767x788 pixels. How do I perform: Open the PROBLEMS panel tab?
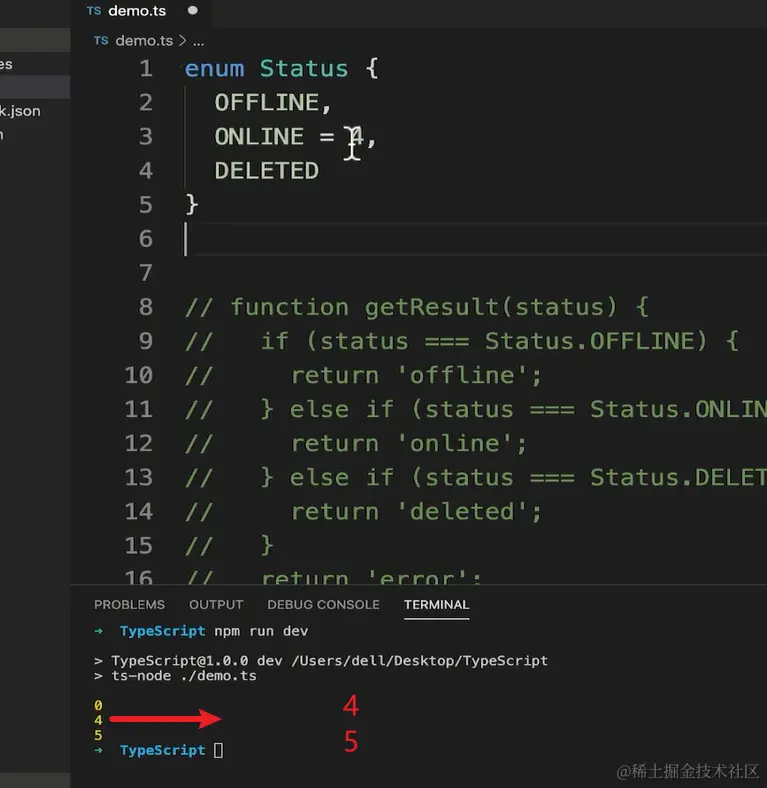129,605
